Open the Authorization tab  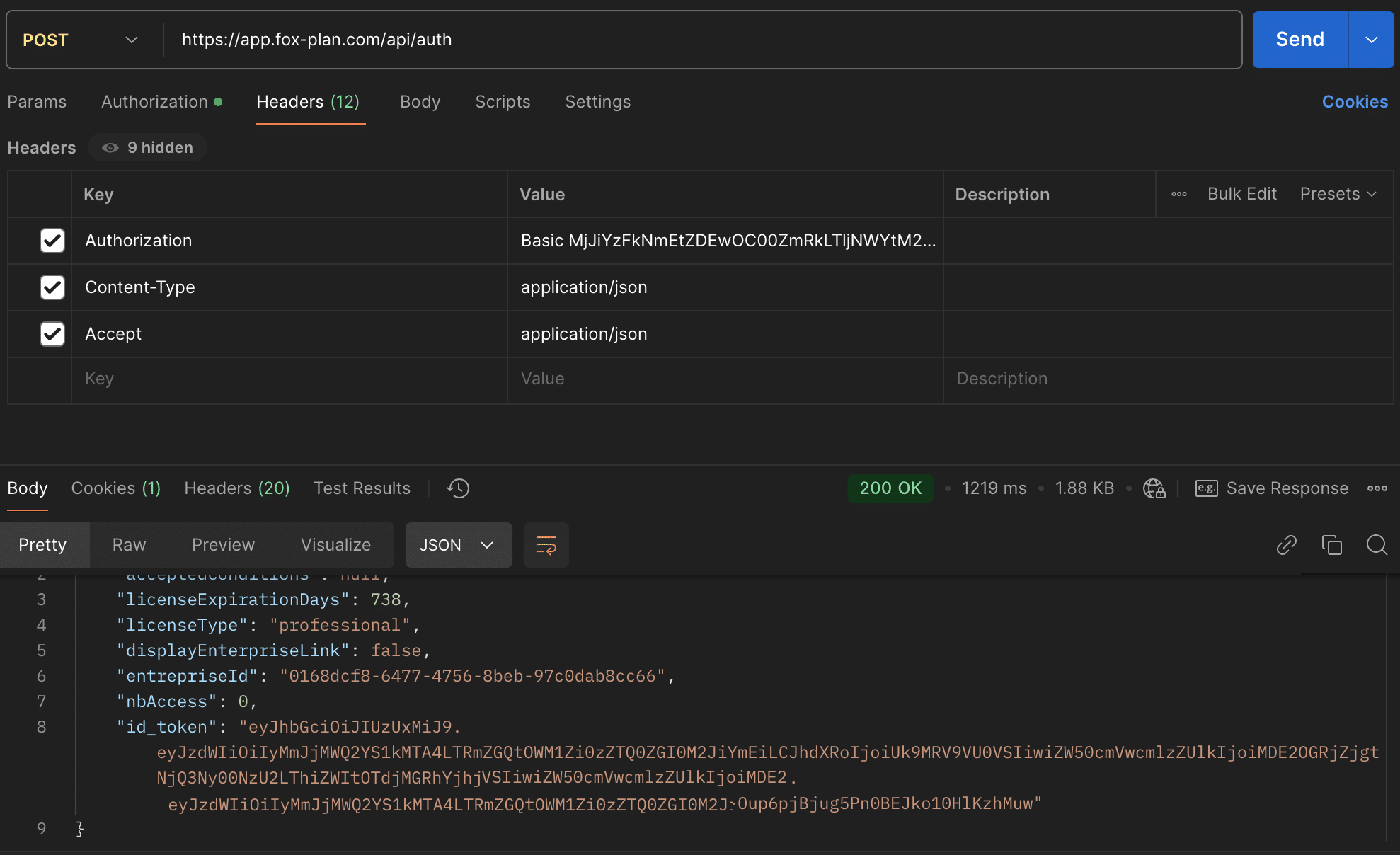pyautogui.click(x=162, y=102)
